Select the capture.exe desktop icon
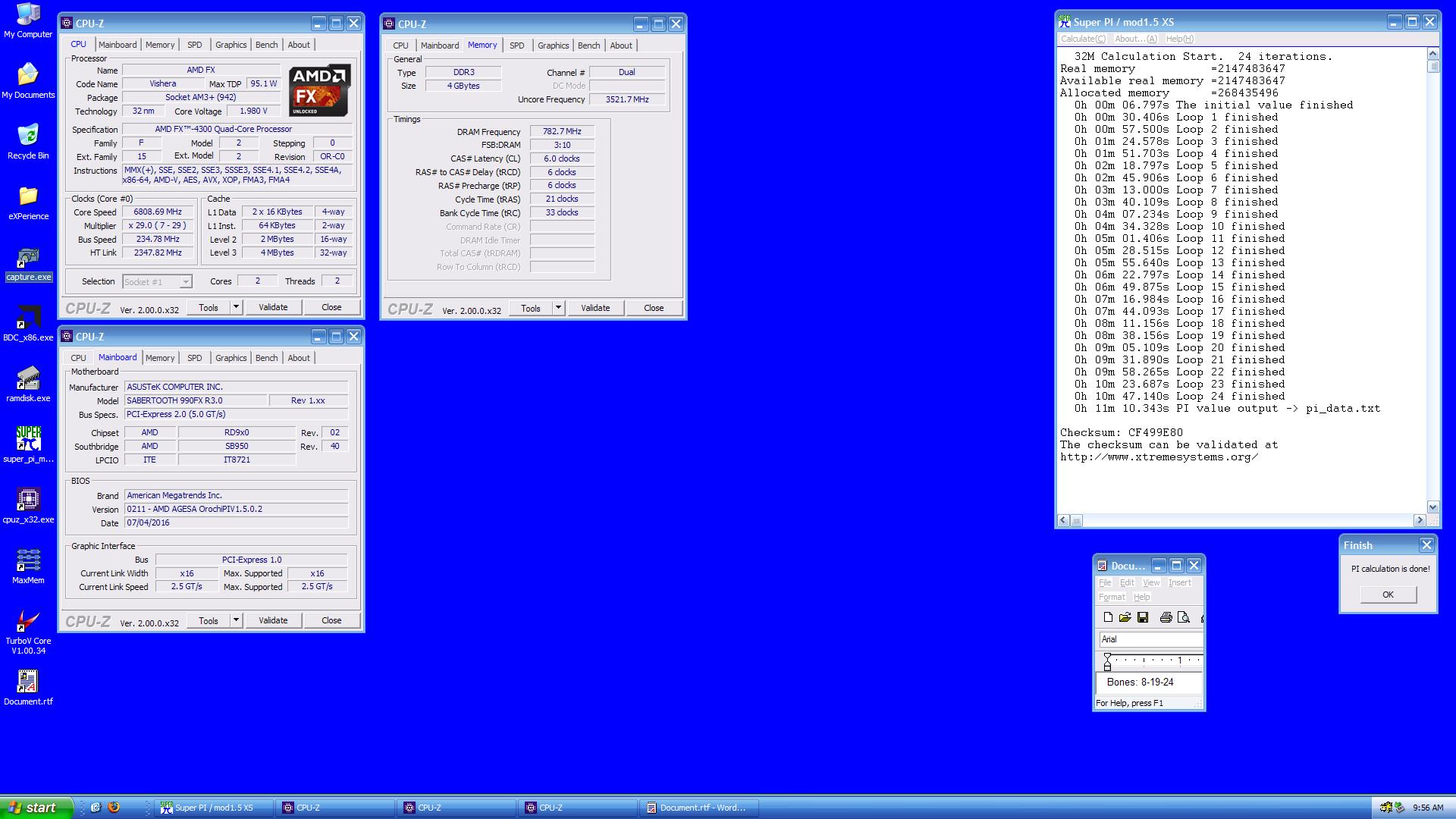Screen dimensions: 1456x819 pyautogui.click(x=28, y=263)
